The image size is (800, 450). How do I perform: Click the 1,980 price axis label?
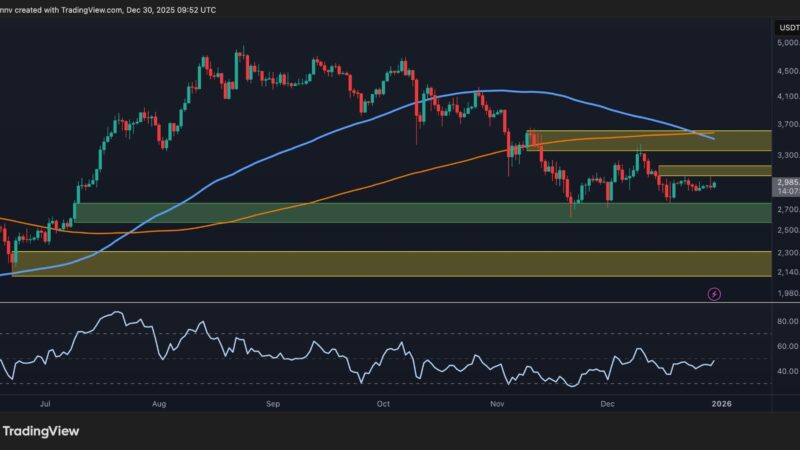coord(788,293)
